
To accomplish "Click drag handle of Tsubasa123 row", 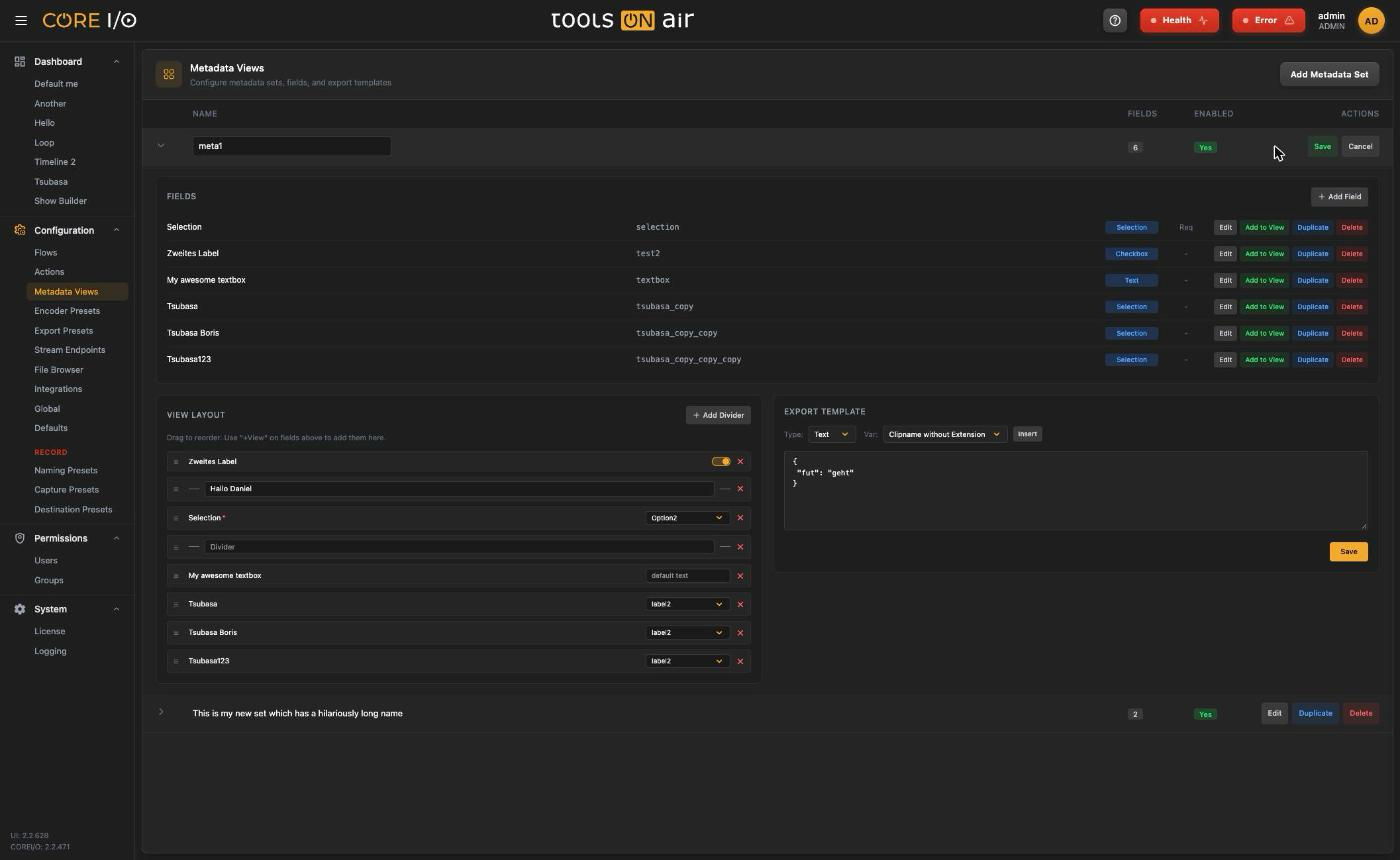I will pyautogui.click(x=176, y=661).
